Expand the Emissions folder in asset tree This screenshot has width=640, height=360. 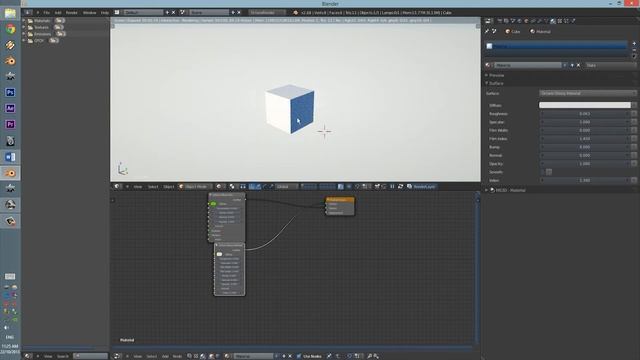point(24,34)
